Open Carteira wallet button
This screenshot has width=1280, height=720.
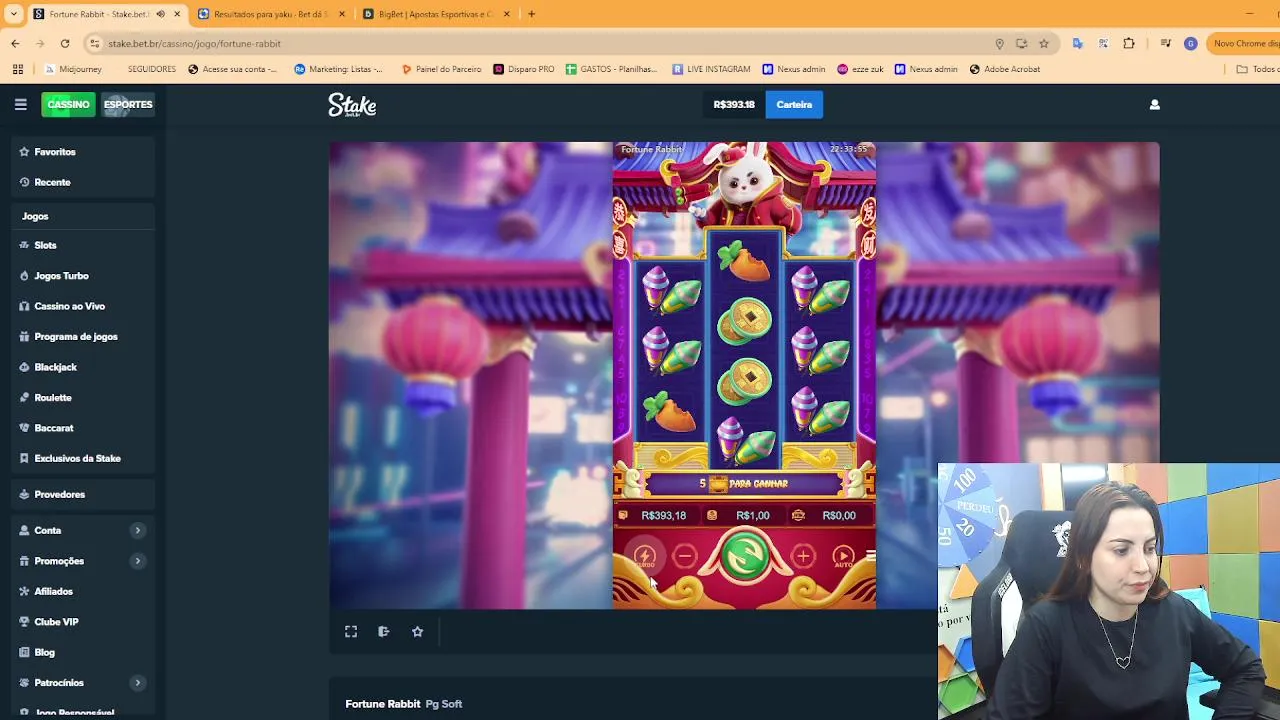coord(794,104)
